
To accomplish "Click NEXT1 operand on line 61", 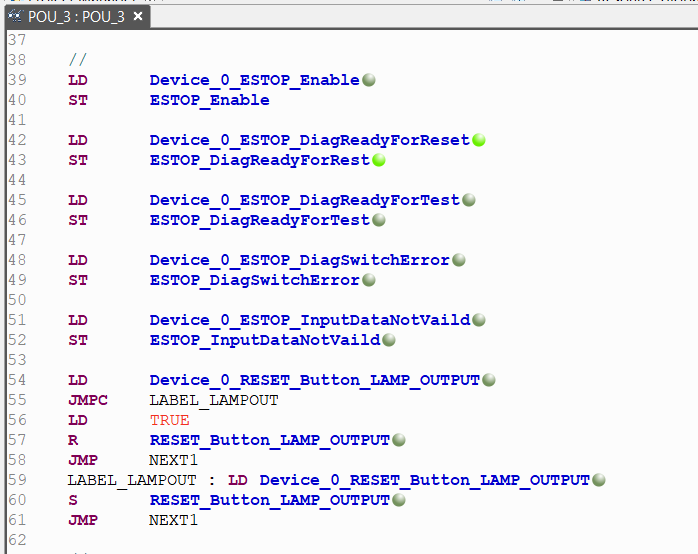I will pyautogui.click(x=173, y=520).
